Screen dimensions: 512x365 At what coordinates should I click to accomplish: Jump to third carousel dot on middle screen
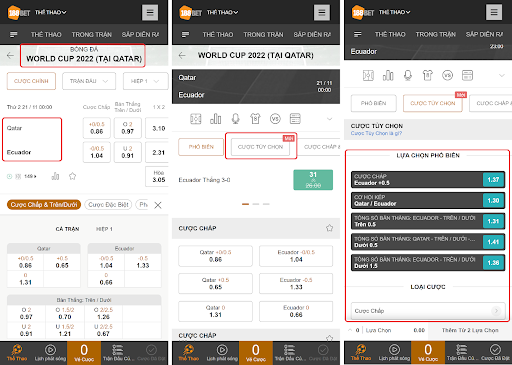(x=266, y=204)
